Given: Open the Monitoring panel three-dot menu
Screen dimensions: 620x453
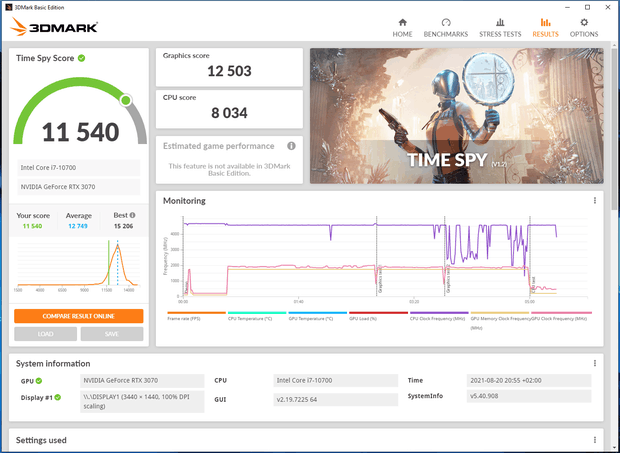Looking at the screenshot, I should [x=595, y=201].
